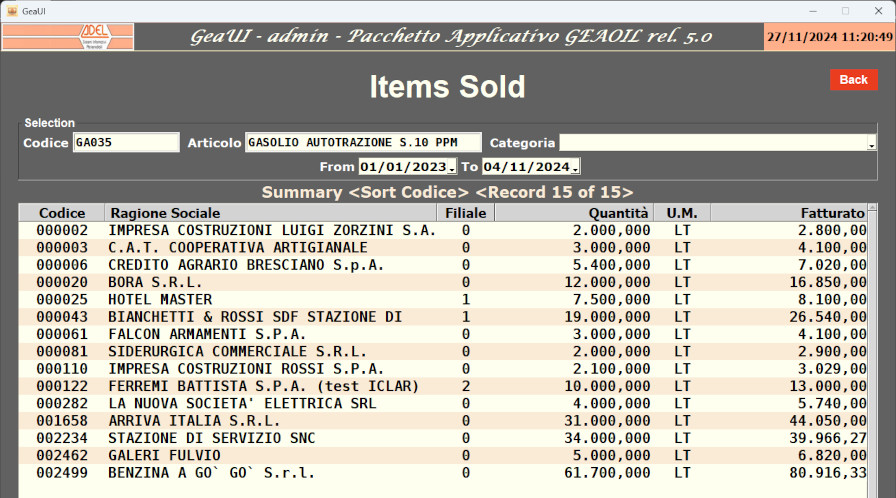The height and width of the screenshot is (498, 896).
Task: Open the To date picker 04/11/2024
Action: coord(575,168)
